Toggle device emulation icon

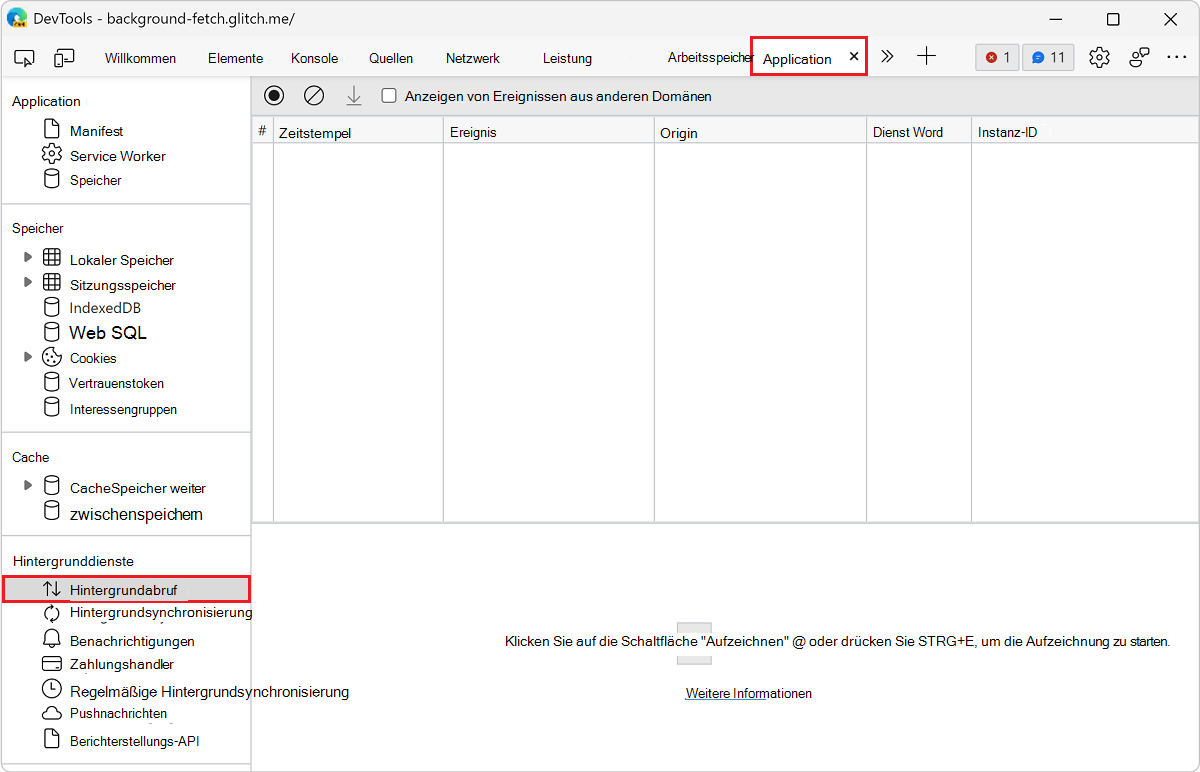tap(65, 58)
